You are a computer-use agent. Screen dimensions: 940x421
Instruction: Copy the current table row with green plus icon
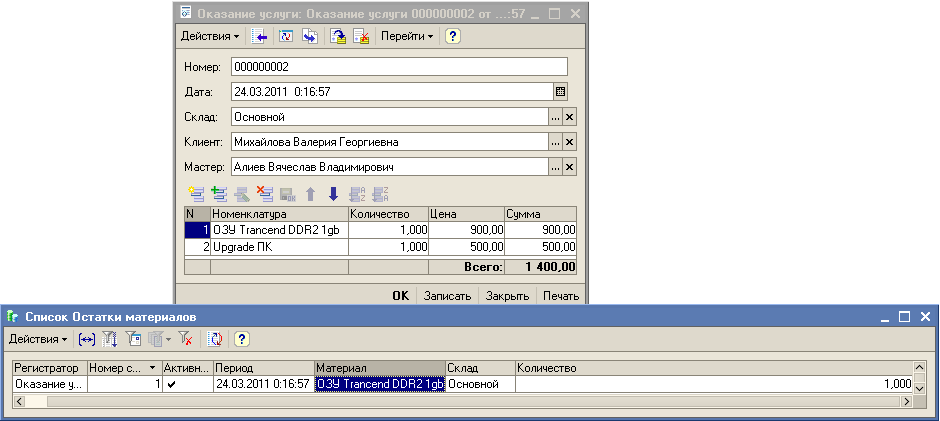pos(219,194)
